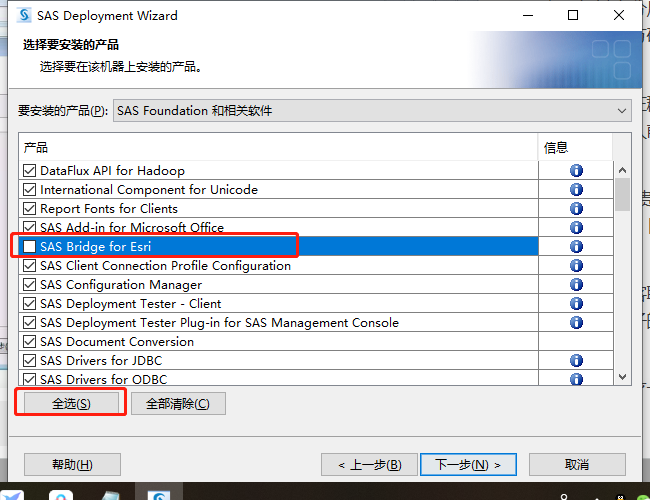Open info for SAS Client Connection Profile Configuration
Screen dimensions: 650x500
[x=576, y=265]
